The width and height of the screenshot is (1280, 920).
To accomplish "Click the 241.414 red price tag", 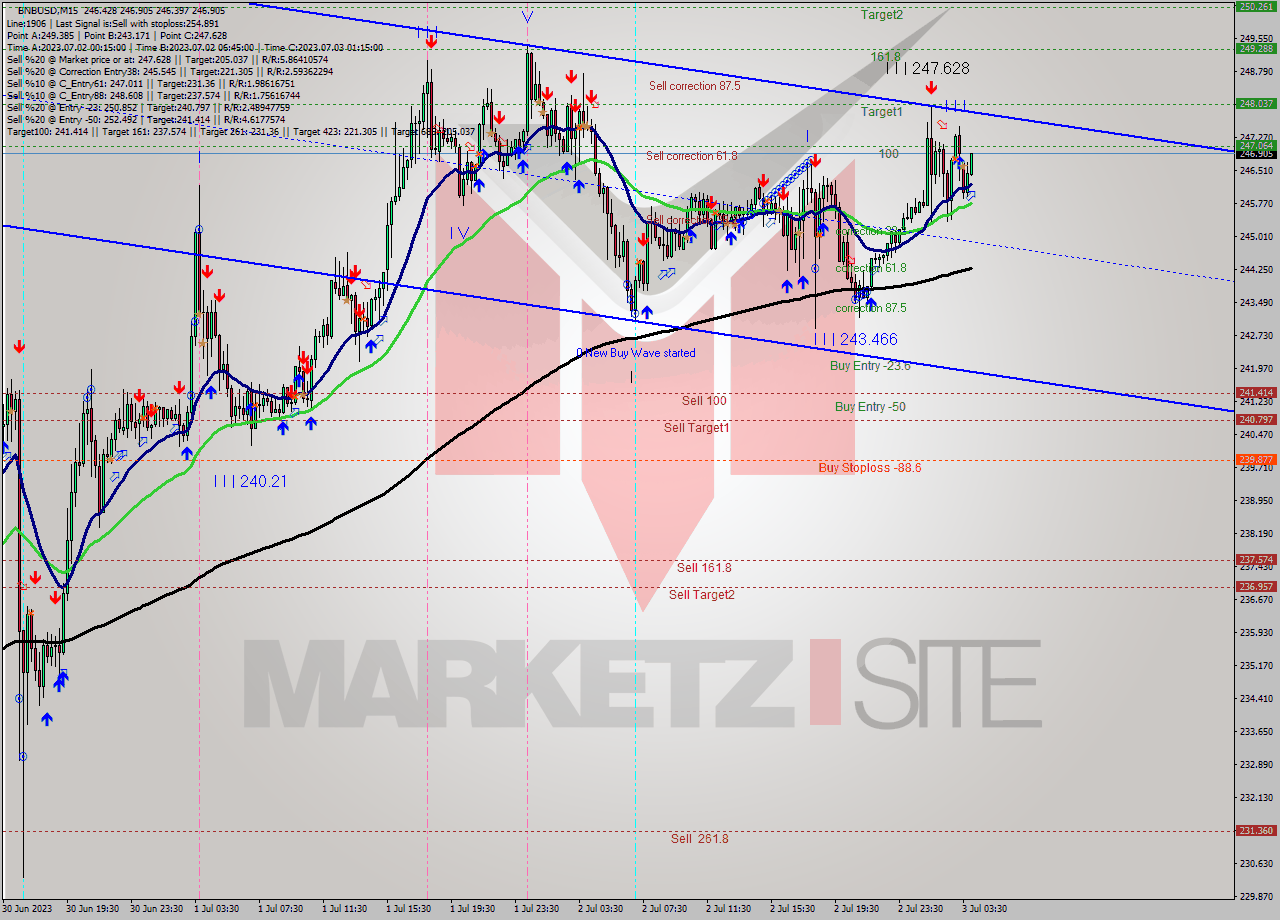I will click(x=1256, y=393).
